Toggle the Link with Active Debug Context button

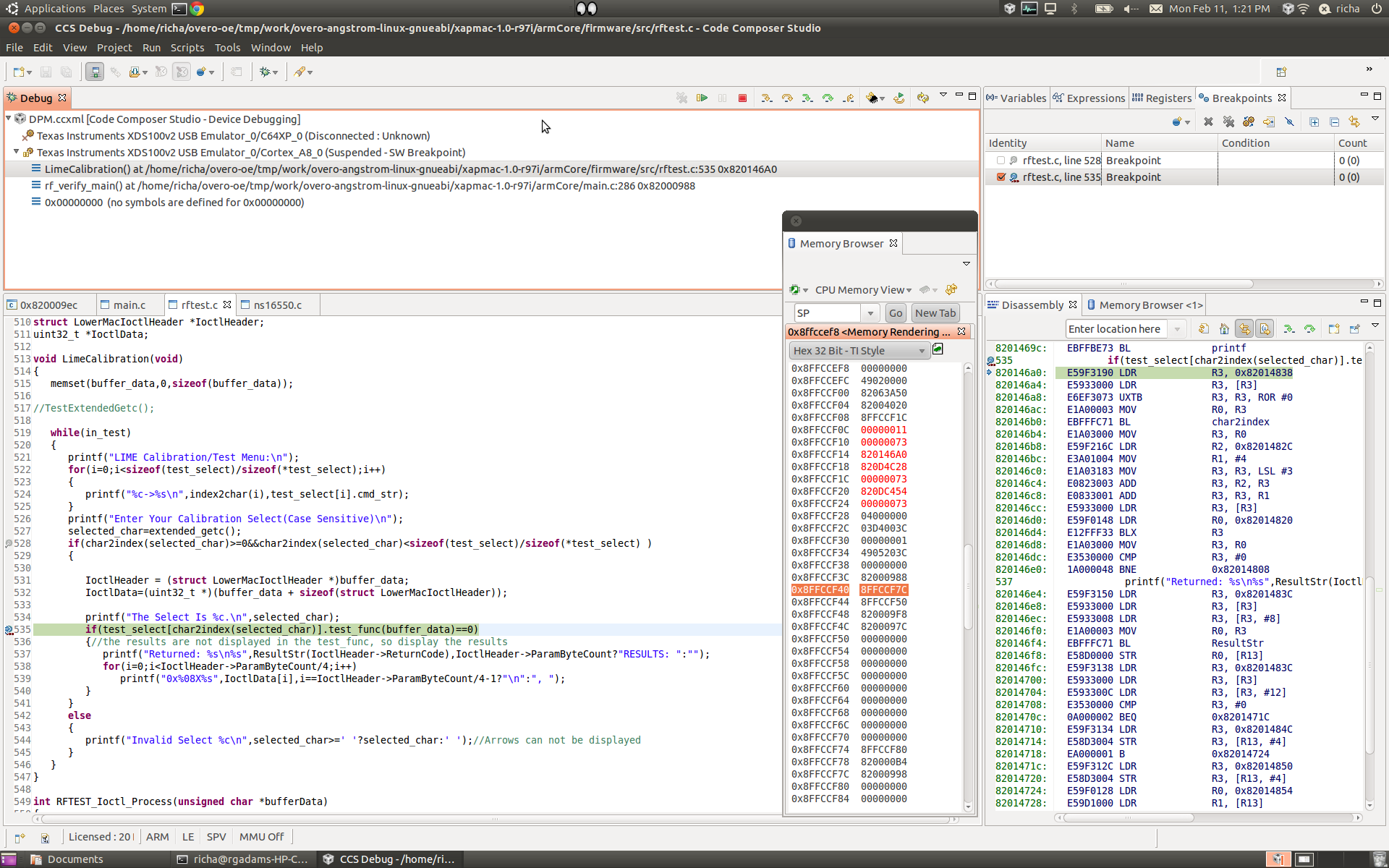[x=1244, y=329]
